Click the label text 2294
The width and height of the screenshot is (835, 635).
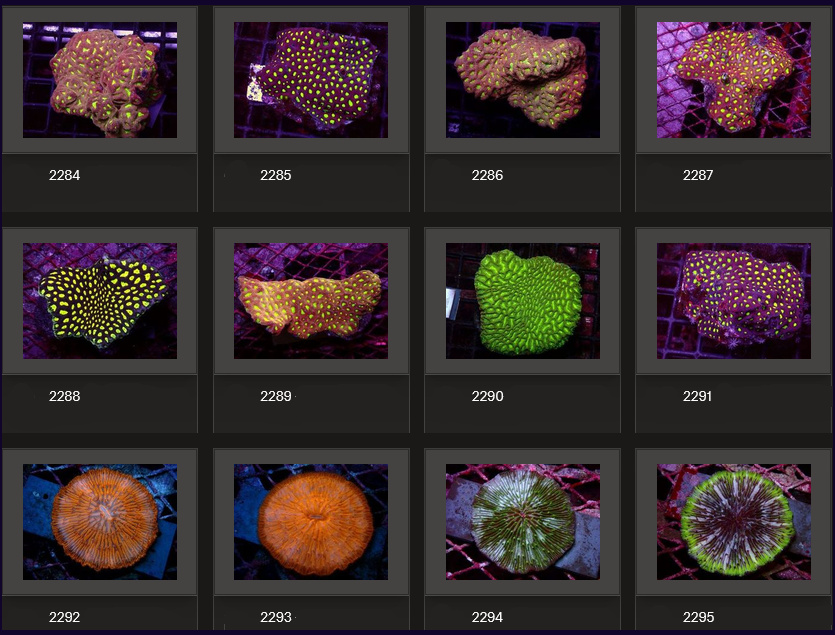coord(487,617)
